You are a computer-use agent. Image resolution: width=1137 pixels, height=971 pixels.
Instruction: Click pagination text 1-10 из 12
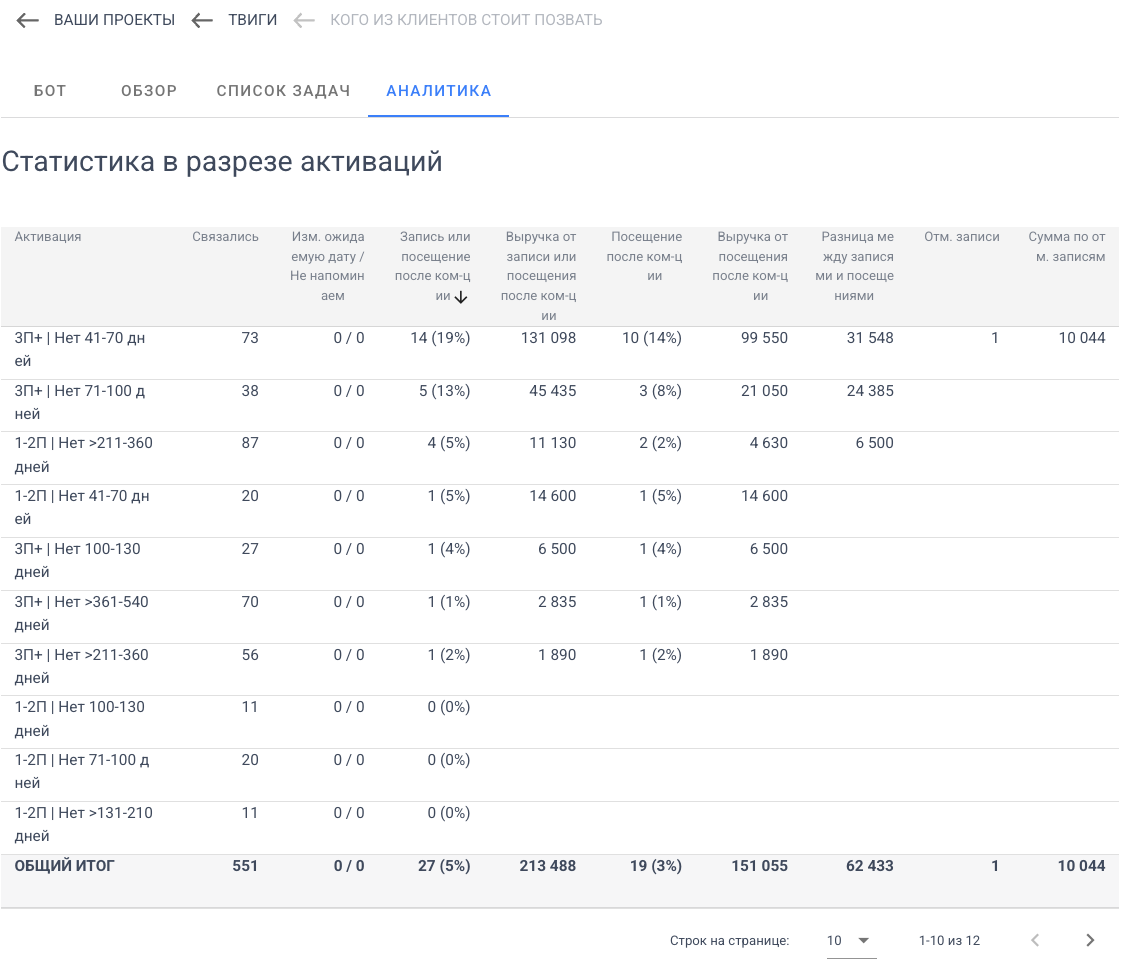[949, 941]
